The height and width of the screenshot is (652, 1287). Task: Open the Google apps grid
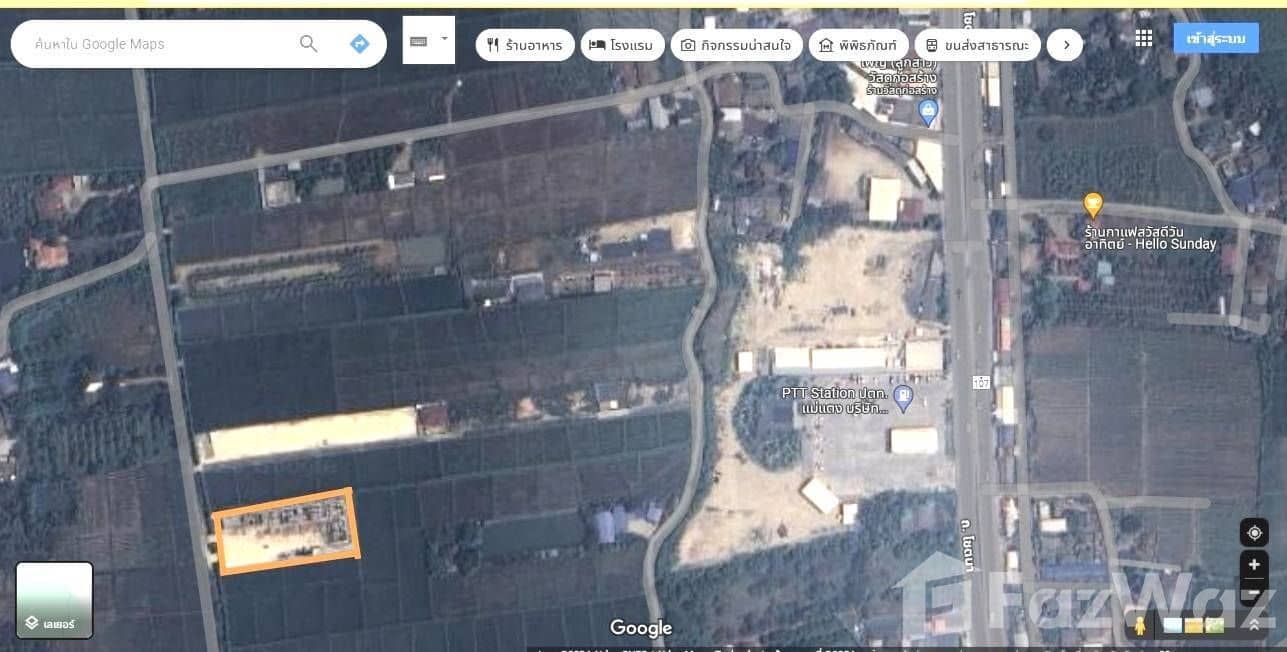click(x=1144, y=39)
